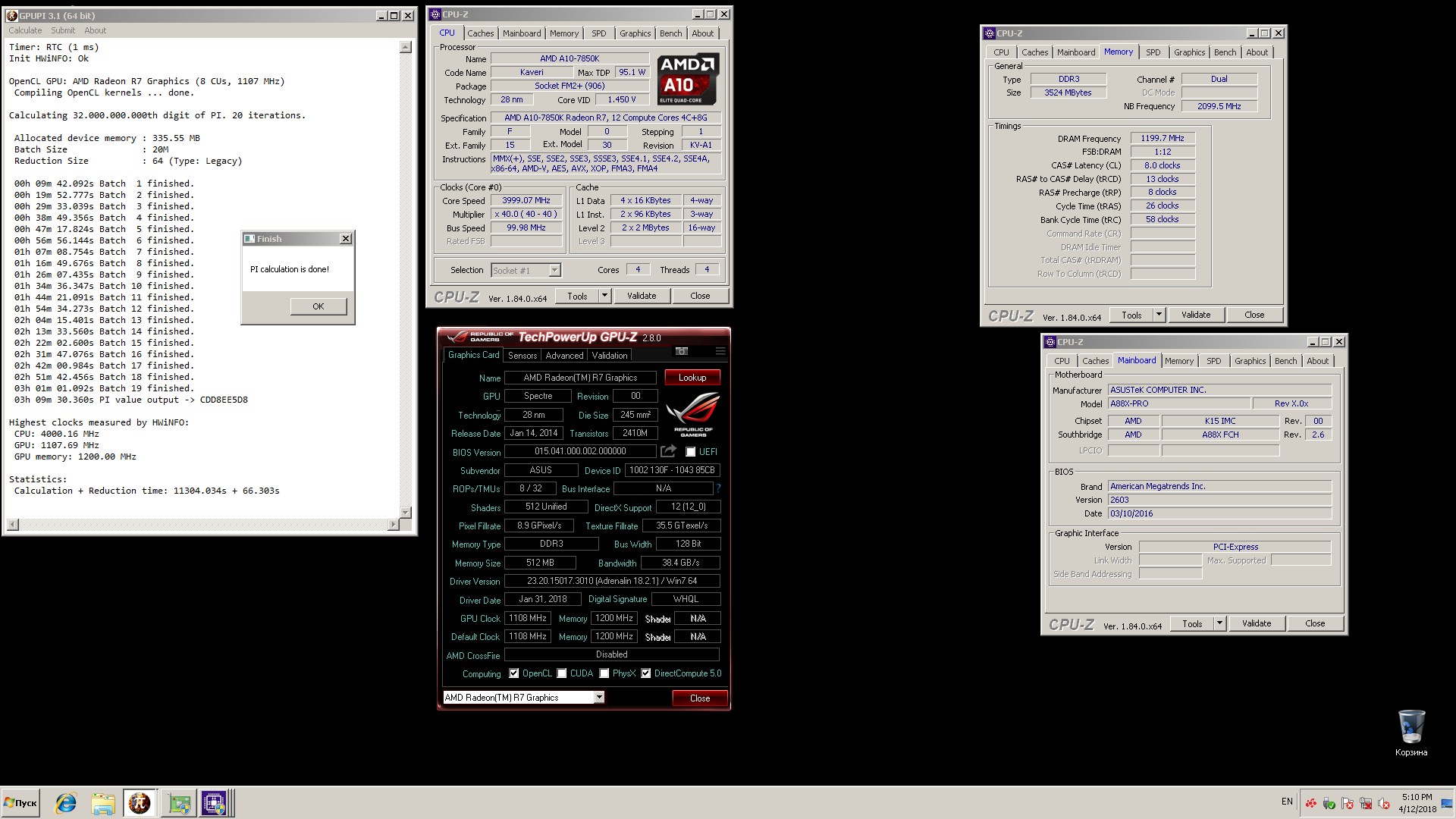Click the volume speaker tray icon
The image size is (1456, 819).
click(1384, 803)
